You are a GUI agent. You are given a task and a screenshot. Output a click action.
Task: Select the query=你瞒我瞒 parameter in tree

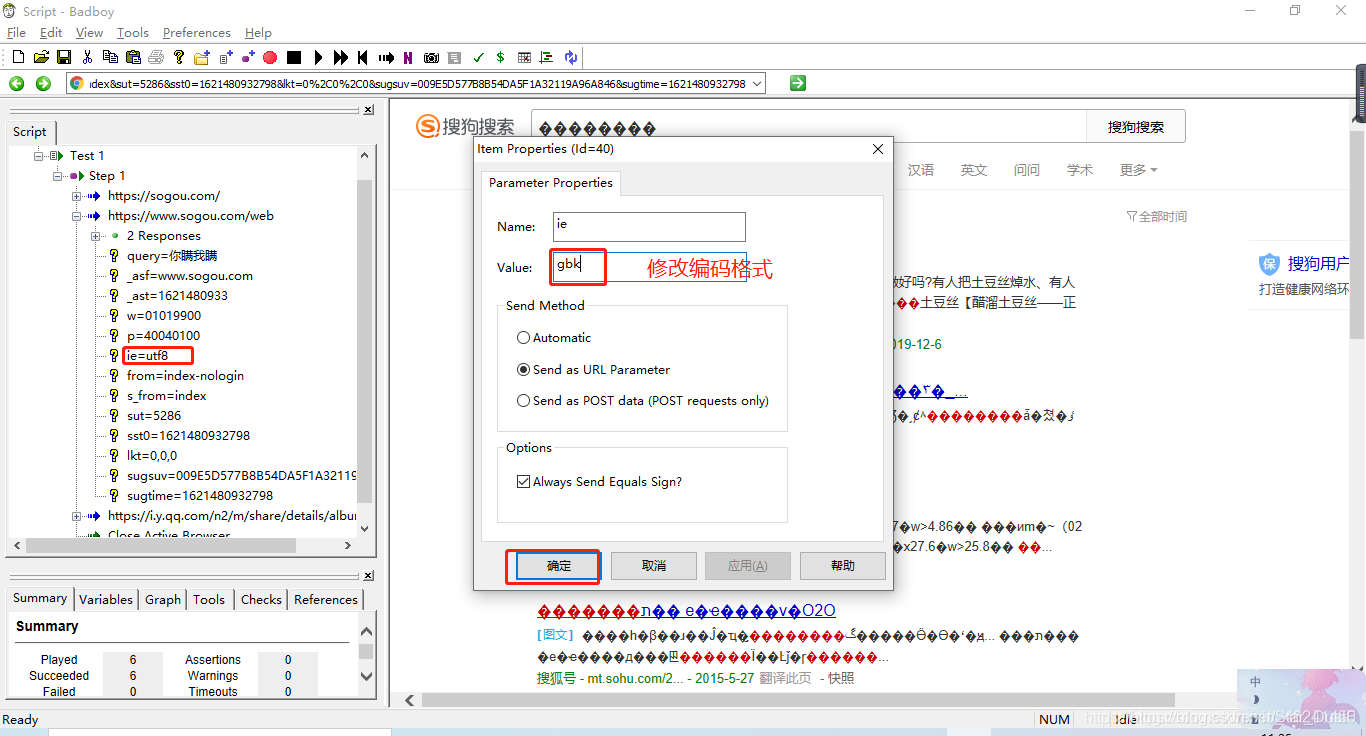[171, 256]
